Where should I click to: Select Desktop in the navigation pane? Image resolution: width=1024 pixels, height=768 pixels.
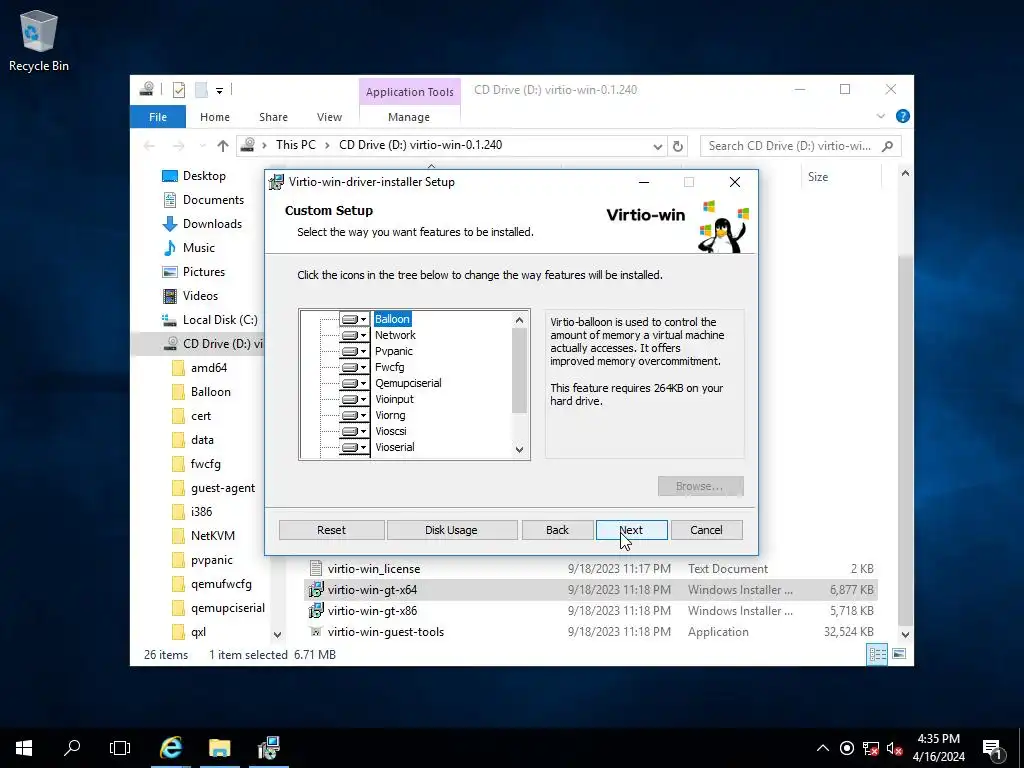click(x=204, y=176)
